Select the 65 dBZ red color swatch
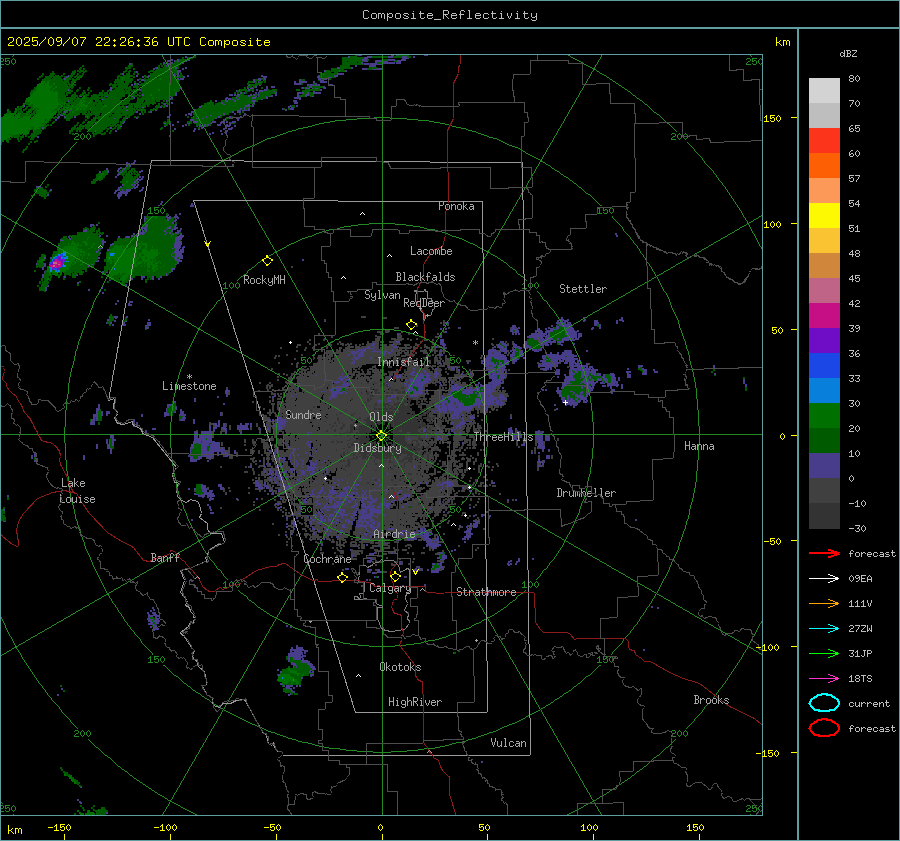Screen dimensions: 900x841 [x=824, y=141]
